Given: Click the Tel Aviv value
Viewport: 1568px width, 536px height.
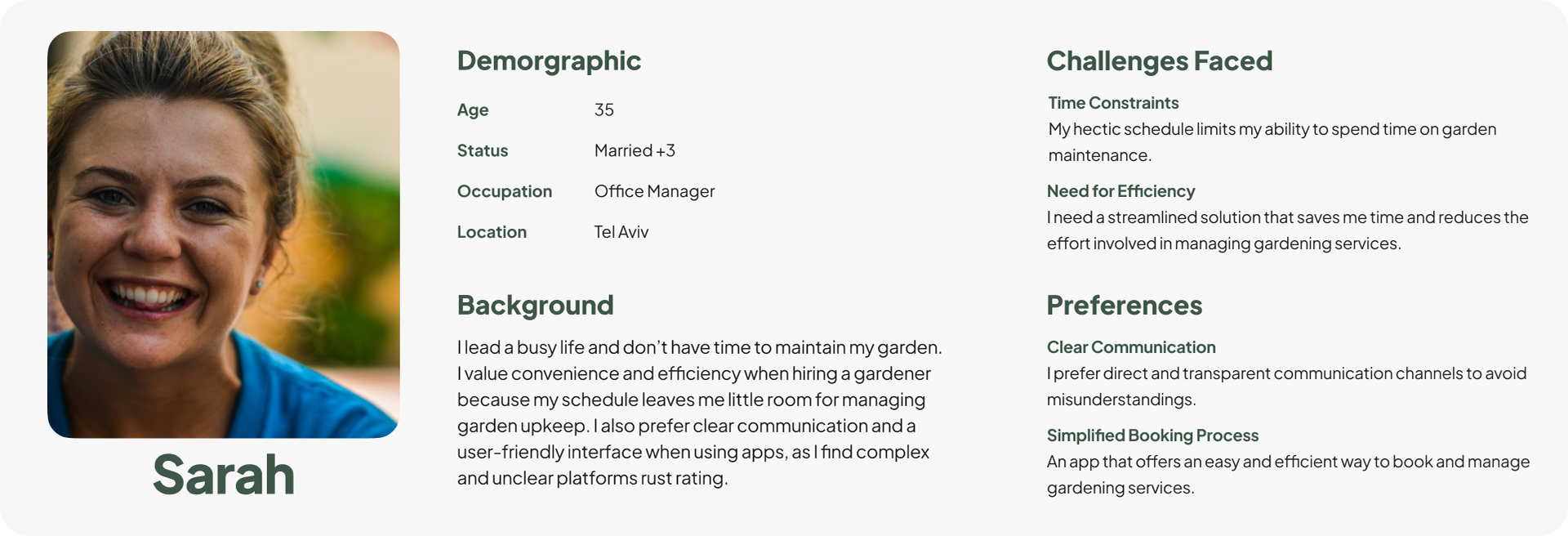Looking at the screenshot, I should point(621,232).
